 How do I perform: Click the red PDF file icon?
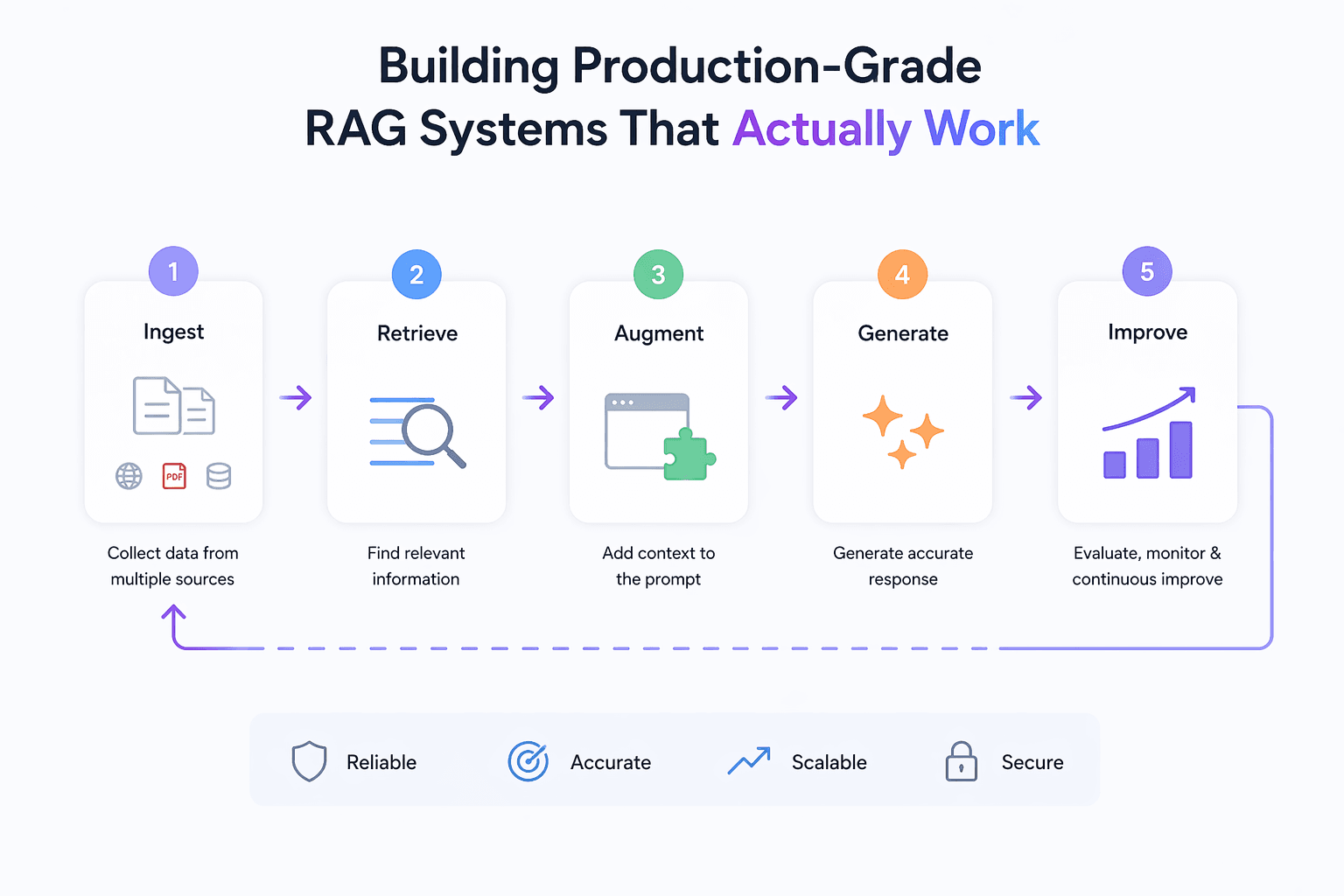coord(174,476)
